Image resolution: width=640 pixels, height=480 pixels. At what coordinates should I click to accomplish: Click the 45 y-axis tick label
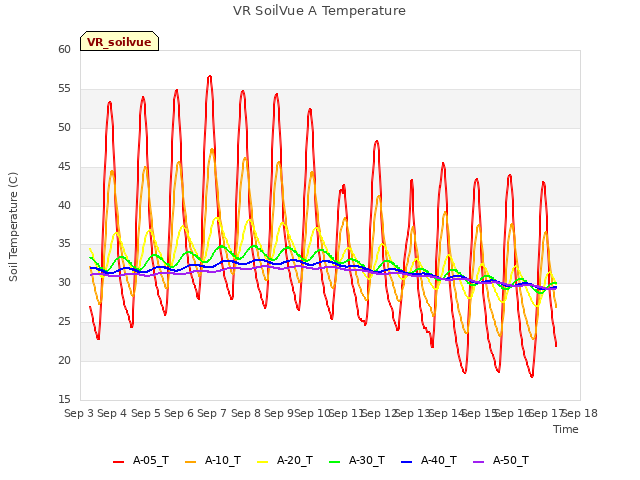64,167
